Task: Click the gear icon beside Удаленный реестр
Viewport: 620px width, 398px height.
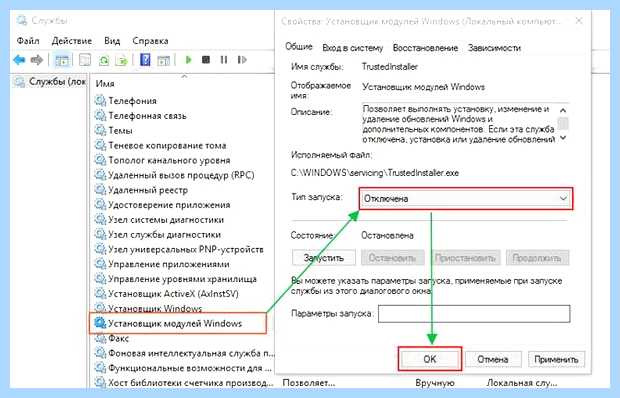Action: pos(100,190)
